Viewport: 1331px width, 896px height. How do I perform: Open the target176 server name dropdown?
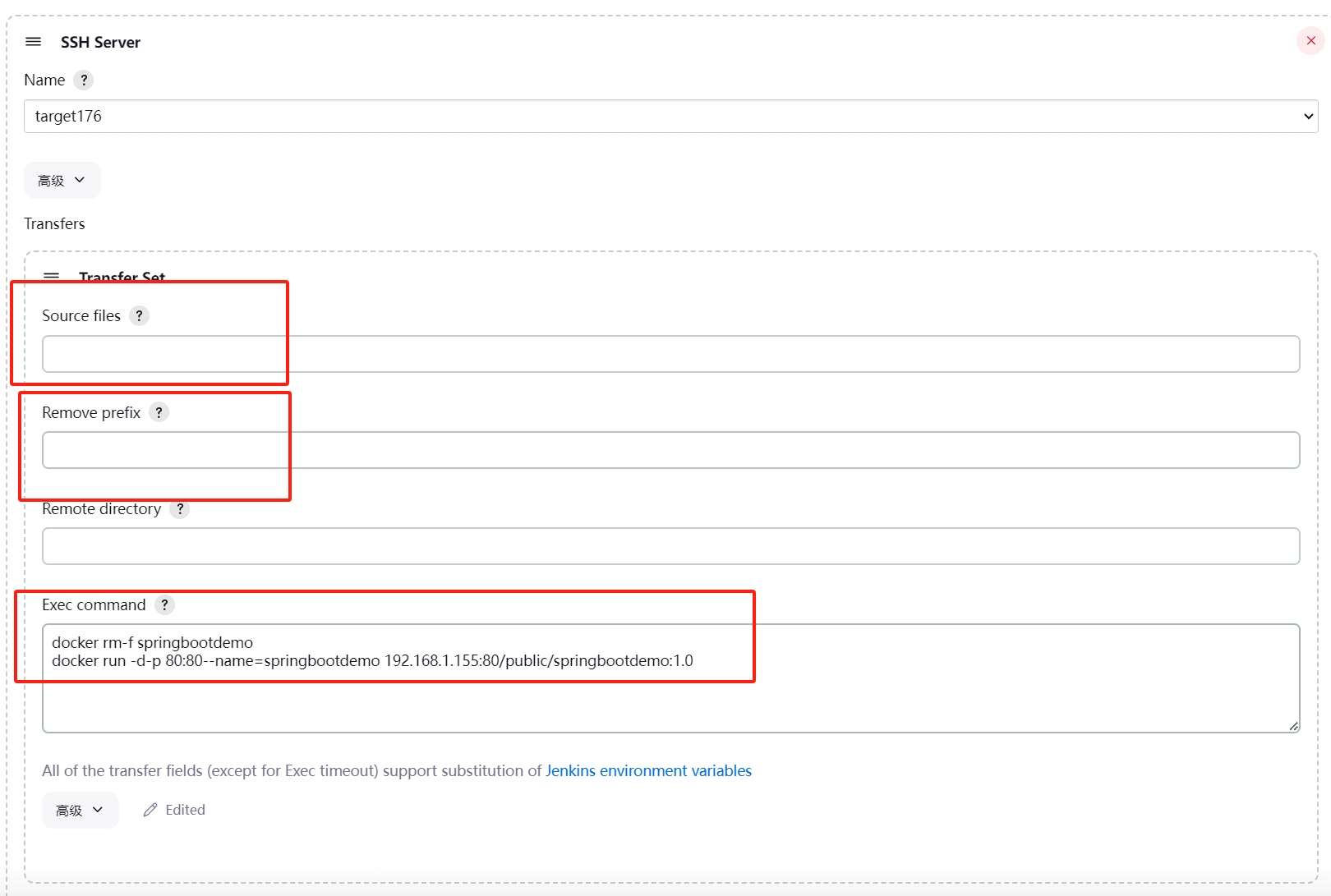[x=670, y=116]
